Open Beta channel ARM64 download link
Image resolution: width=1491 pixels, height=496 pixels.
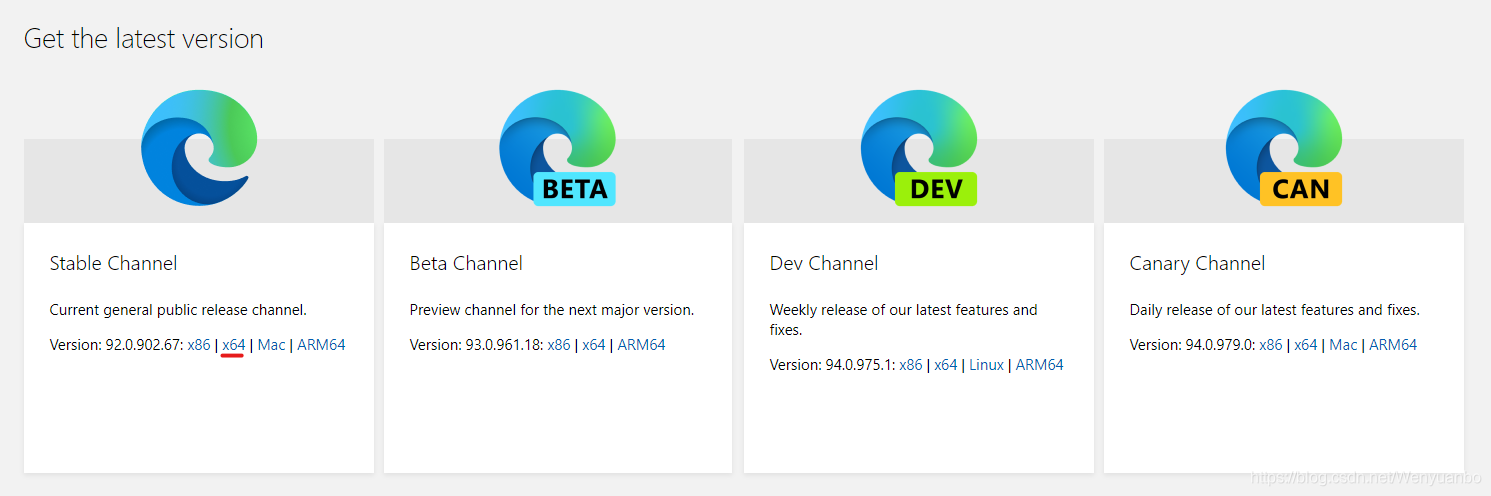(x=641, y=345)
